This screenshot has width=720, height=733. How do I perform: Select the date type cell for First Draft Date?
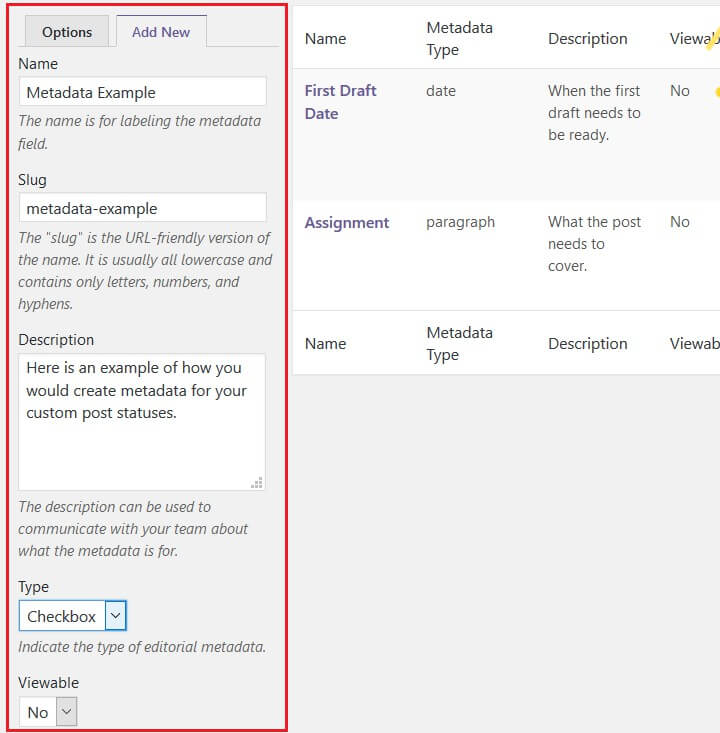441,91
